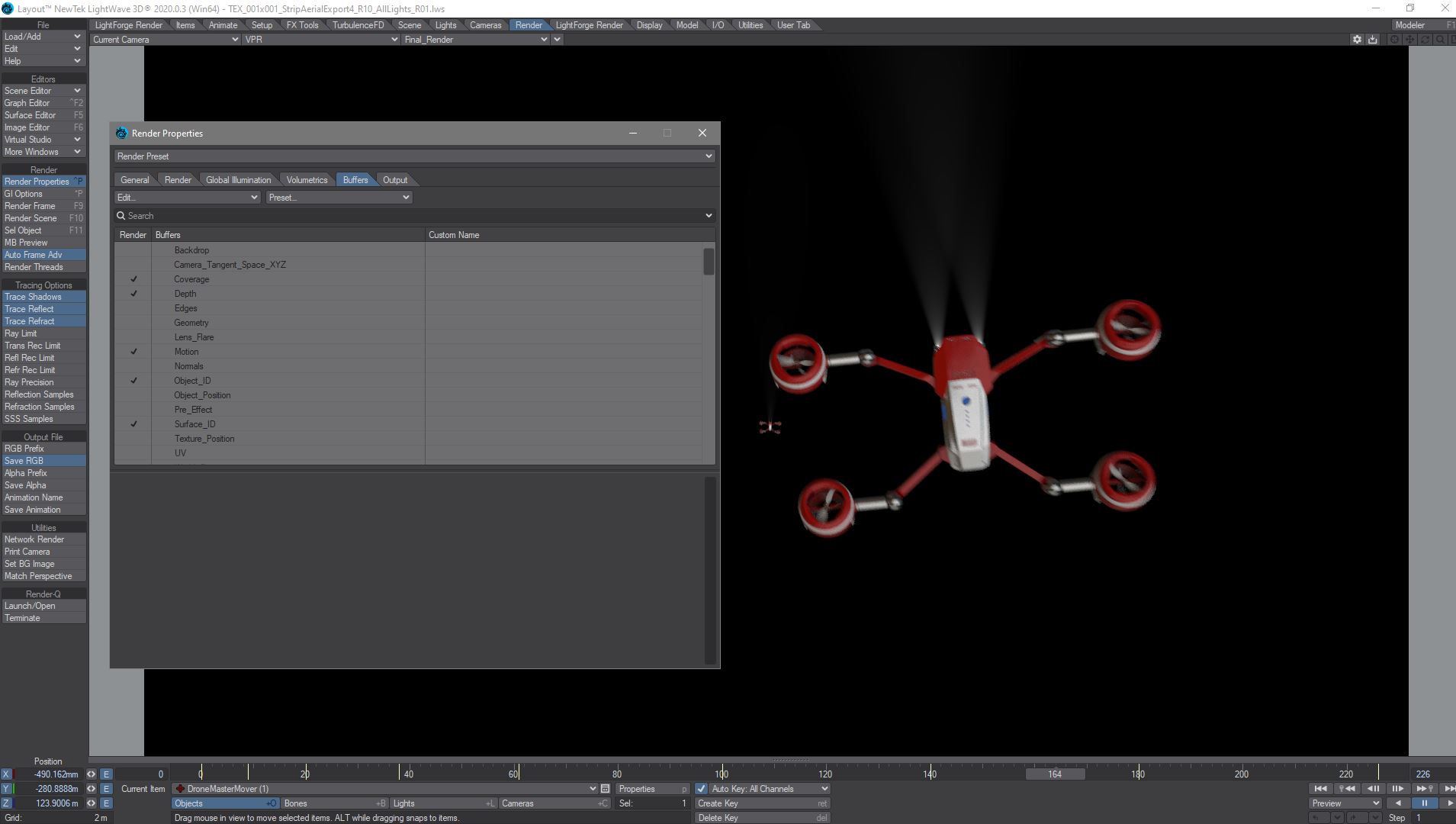Expand the Render Preset dropdown

[x=414, y=156]
